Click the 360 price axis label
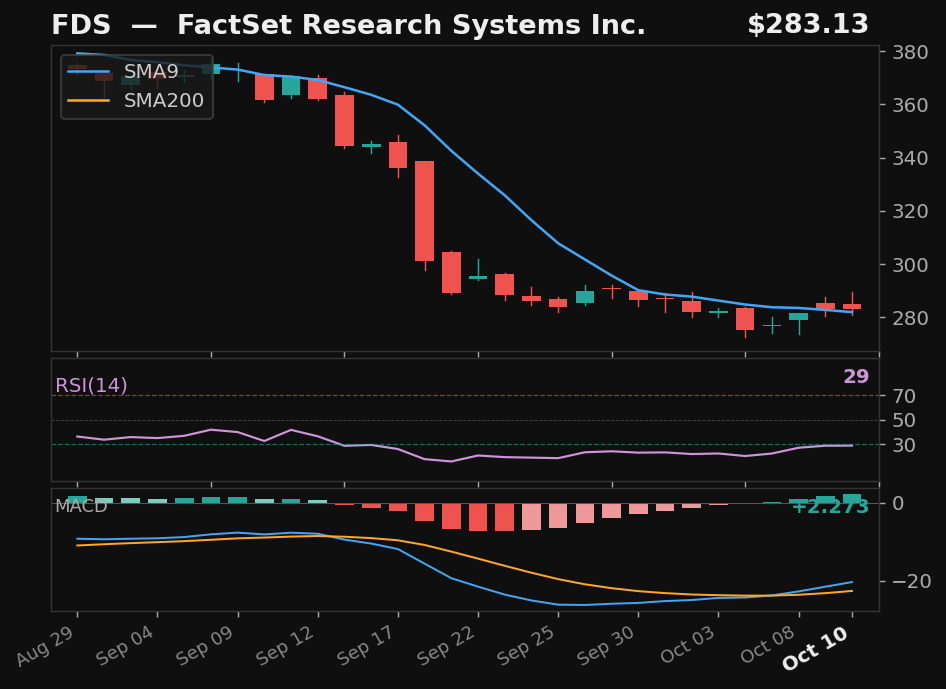The image size is (946, 689). (910, 105)
